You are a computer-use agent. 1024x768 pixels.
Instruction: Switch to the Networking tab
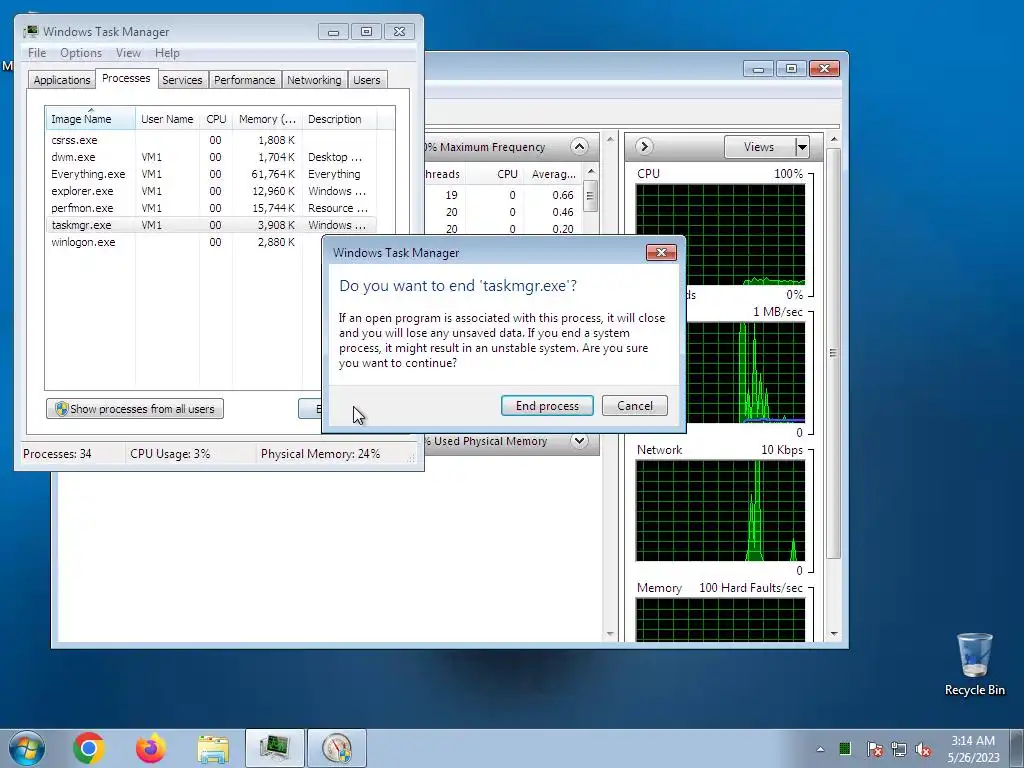click(314, 80)
